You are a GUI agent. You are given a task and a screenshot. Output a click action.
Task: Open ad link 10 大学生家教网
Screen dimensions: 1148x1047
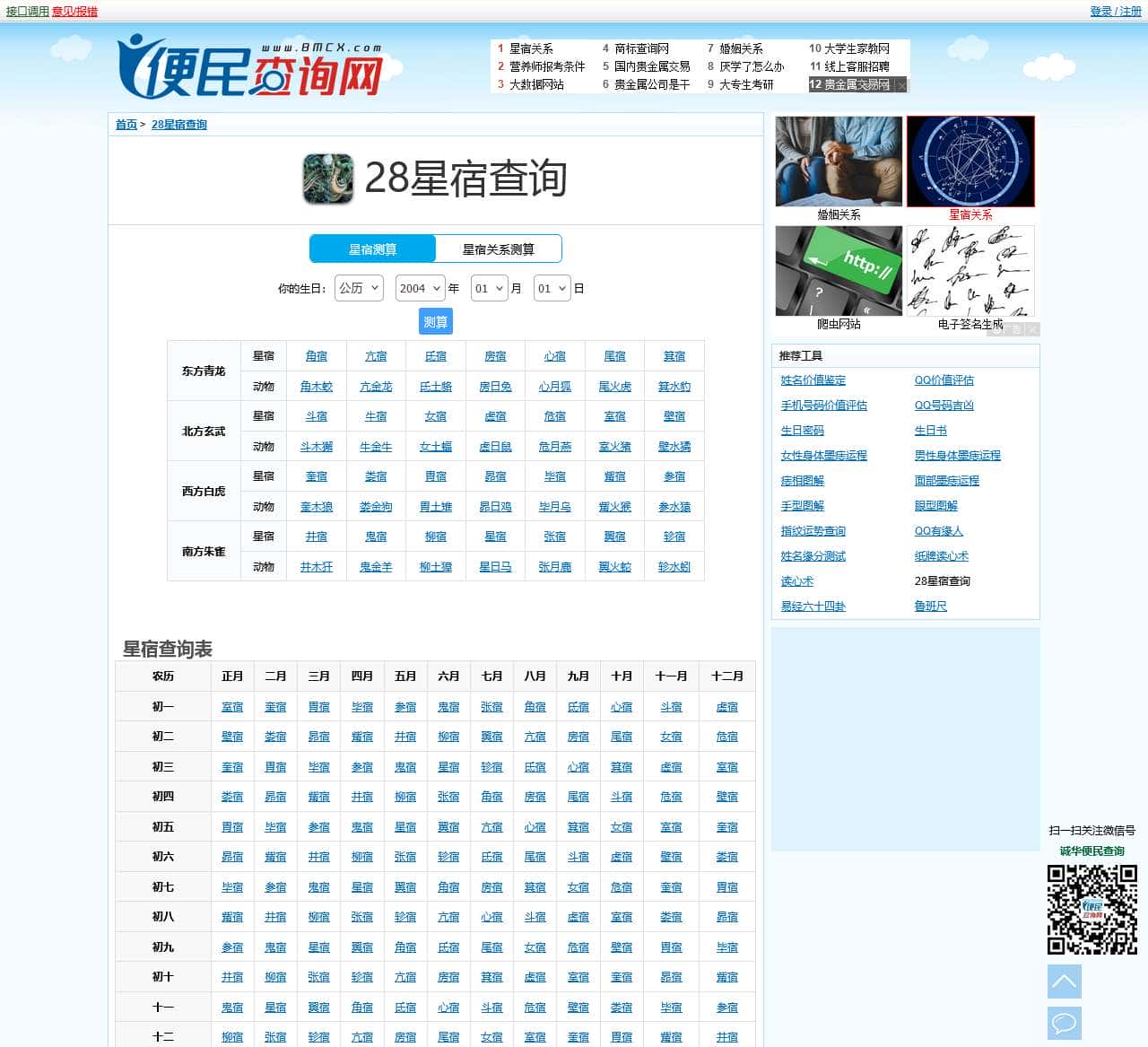point(857,48)
